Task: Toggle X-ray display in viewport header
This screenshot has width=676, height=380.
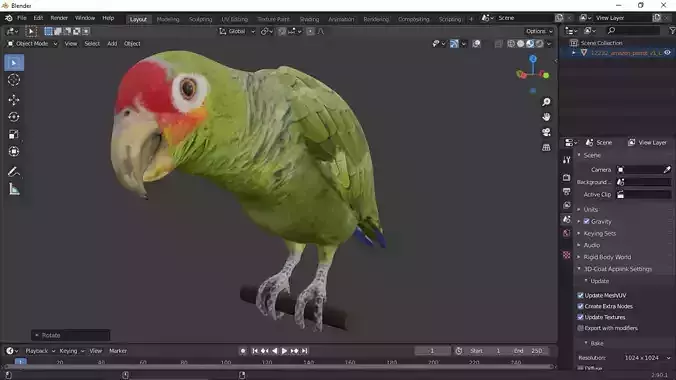Action: [498, 44]
